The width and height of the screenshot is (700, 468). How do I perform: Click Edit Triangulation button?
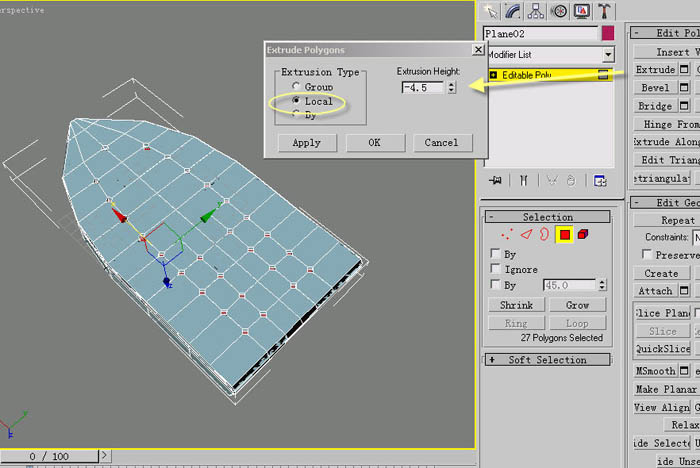[667, 160]
